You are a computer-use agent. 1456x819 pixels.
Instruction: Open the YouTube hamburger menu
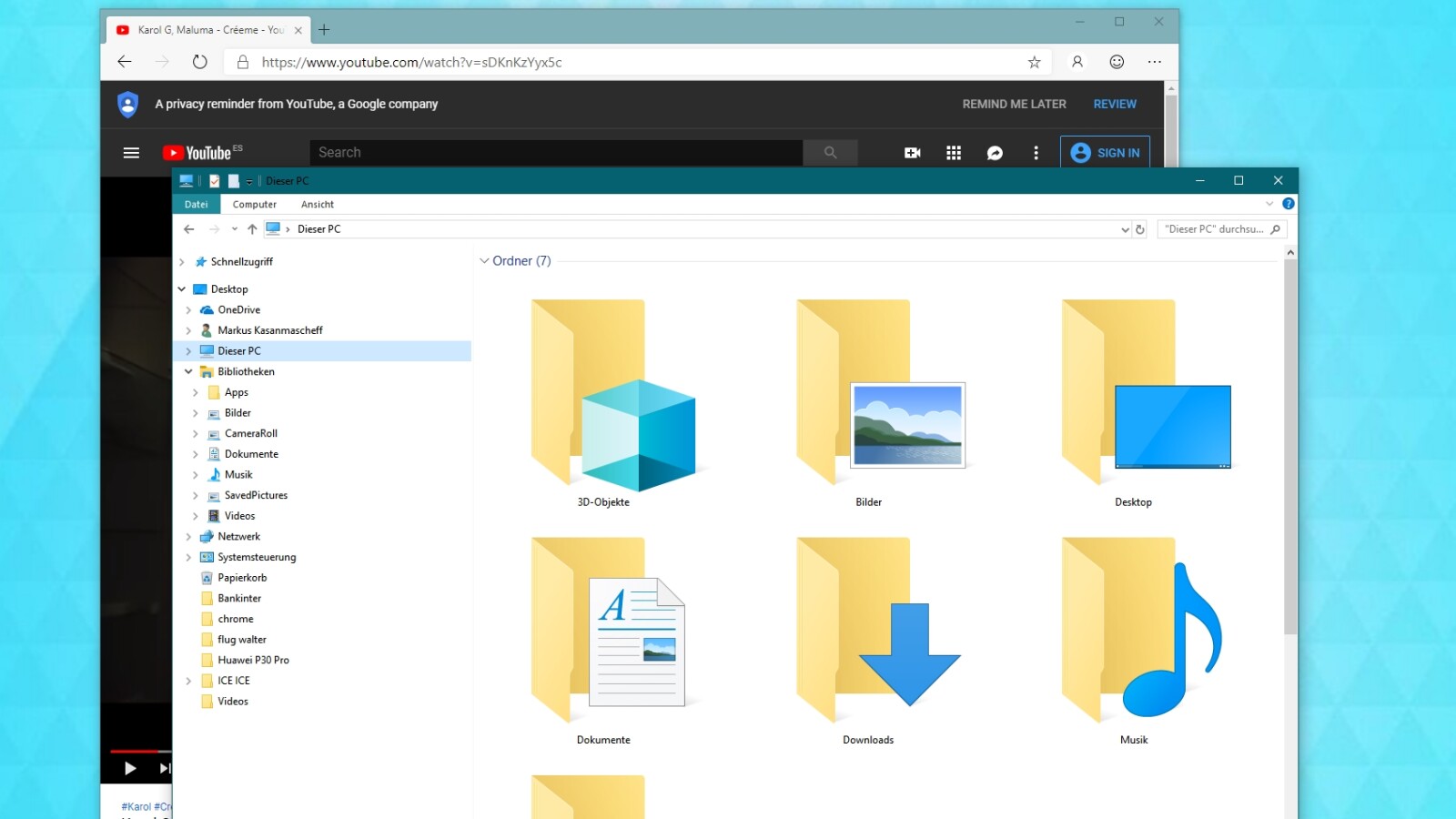pos(131,153)
